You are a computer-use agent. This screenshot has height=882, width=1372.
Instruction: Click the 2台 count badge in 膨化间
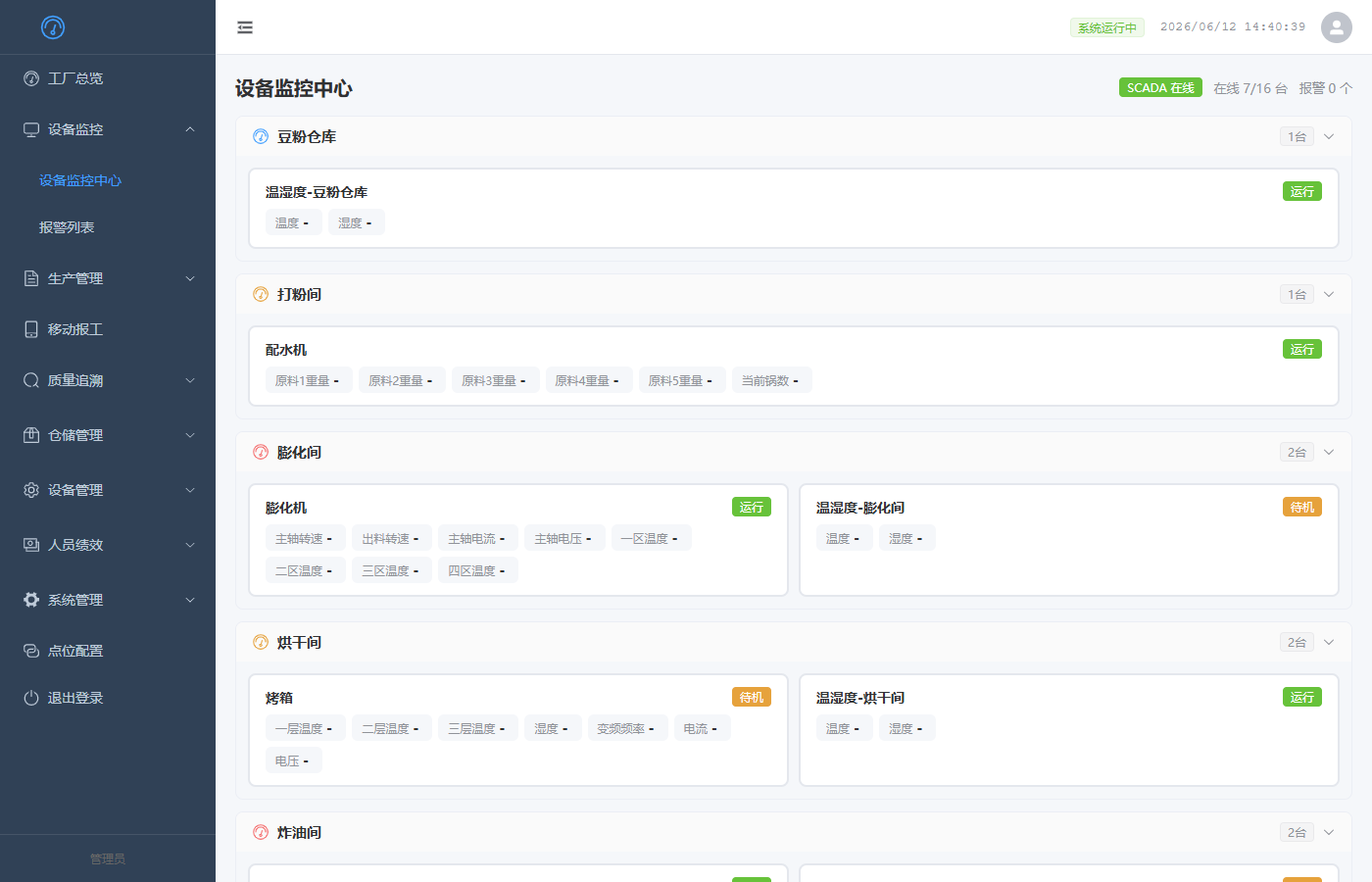tap(1297, 452)
